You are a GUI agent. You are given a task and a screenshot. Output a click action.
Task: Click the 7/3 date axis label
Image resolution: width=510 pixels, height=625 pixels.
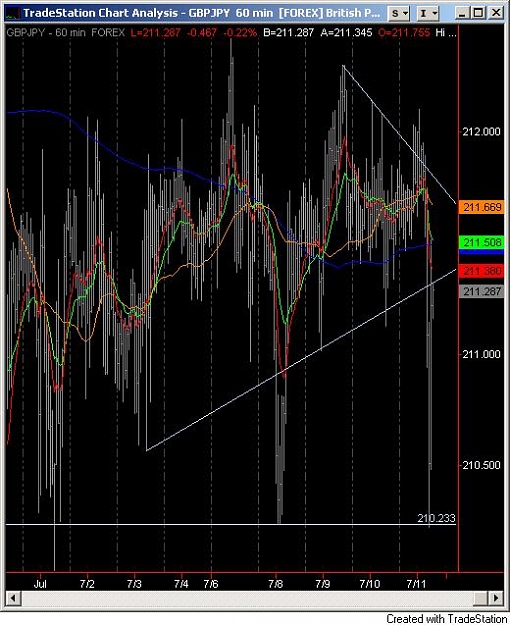coord(134,584)
